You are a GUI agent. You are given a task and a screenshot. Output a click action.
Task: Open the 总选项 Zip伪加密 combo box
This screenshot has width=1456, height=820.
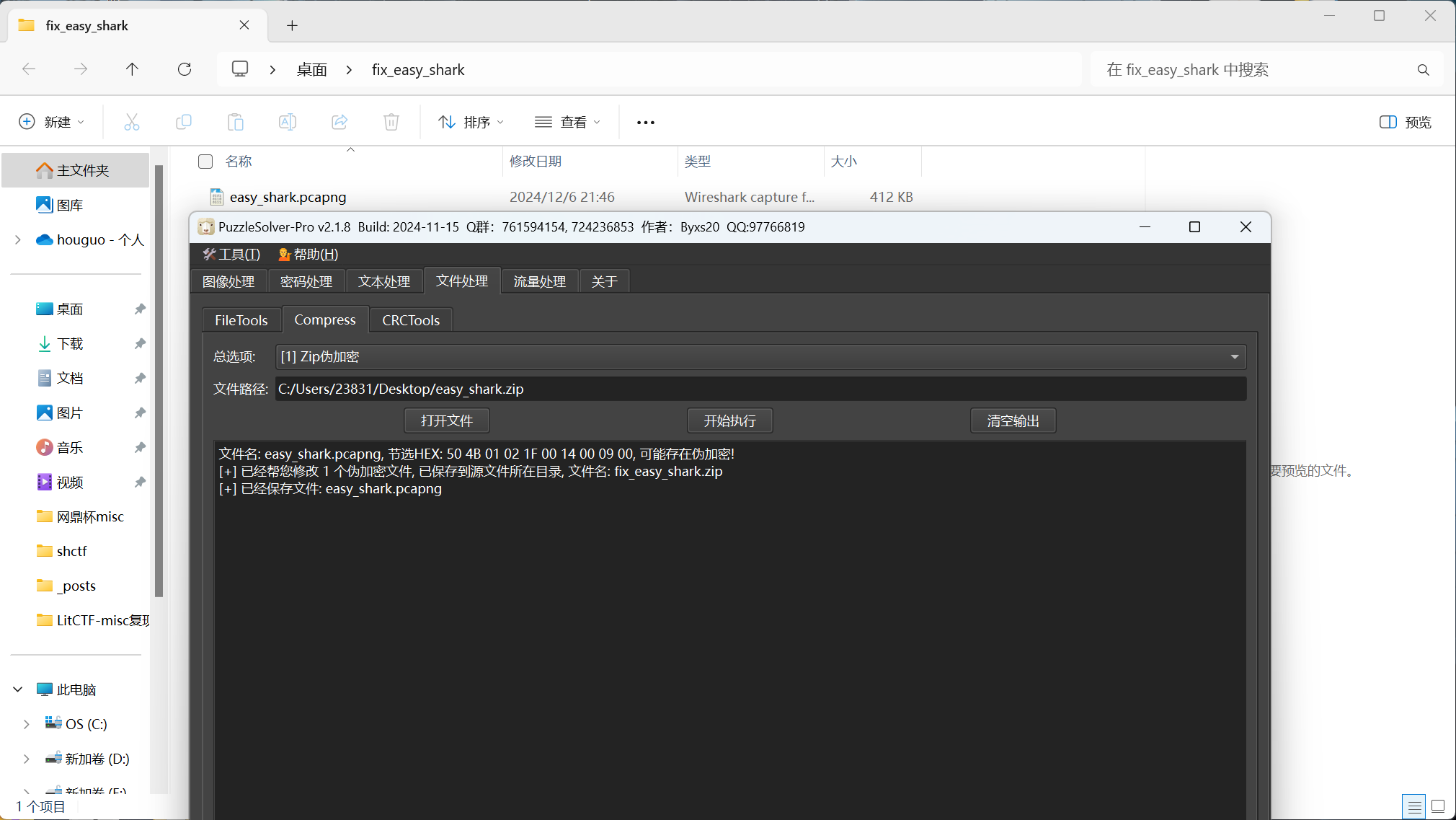(x=760, y=356)
